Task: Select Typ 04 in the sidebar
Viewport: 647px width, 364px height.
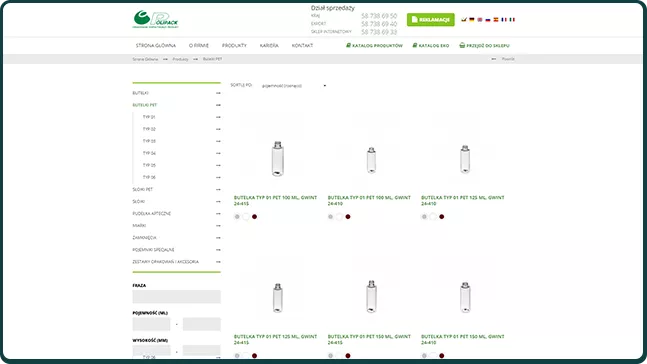Action: [149, 153]
